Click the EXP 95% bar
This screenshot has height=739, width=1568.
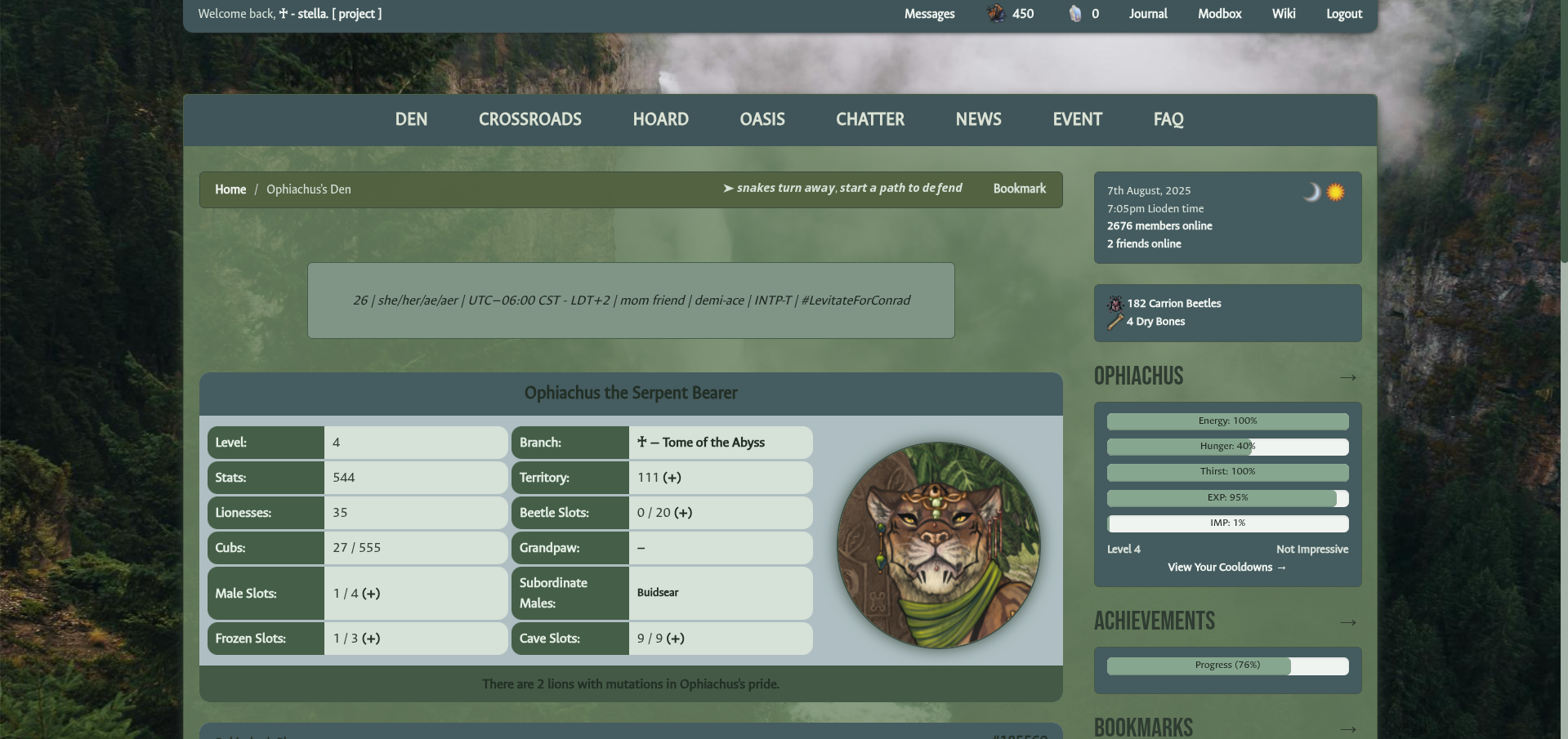1227,498
